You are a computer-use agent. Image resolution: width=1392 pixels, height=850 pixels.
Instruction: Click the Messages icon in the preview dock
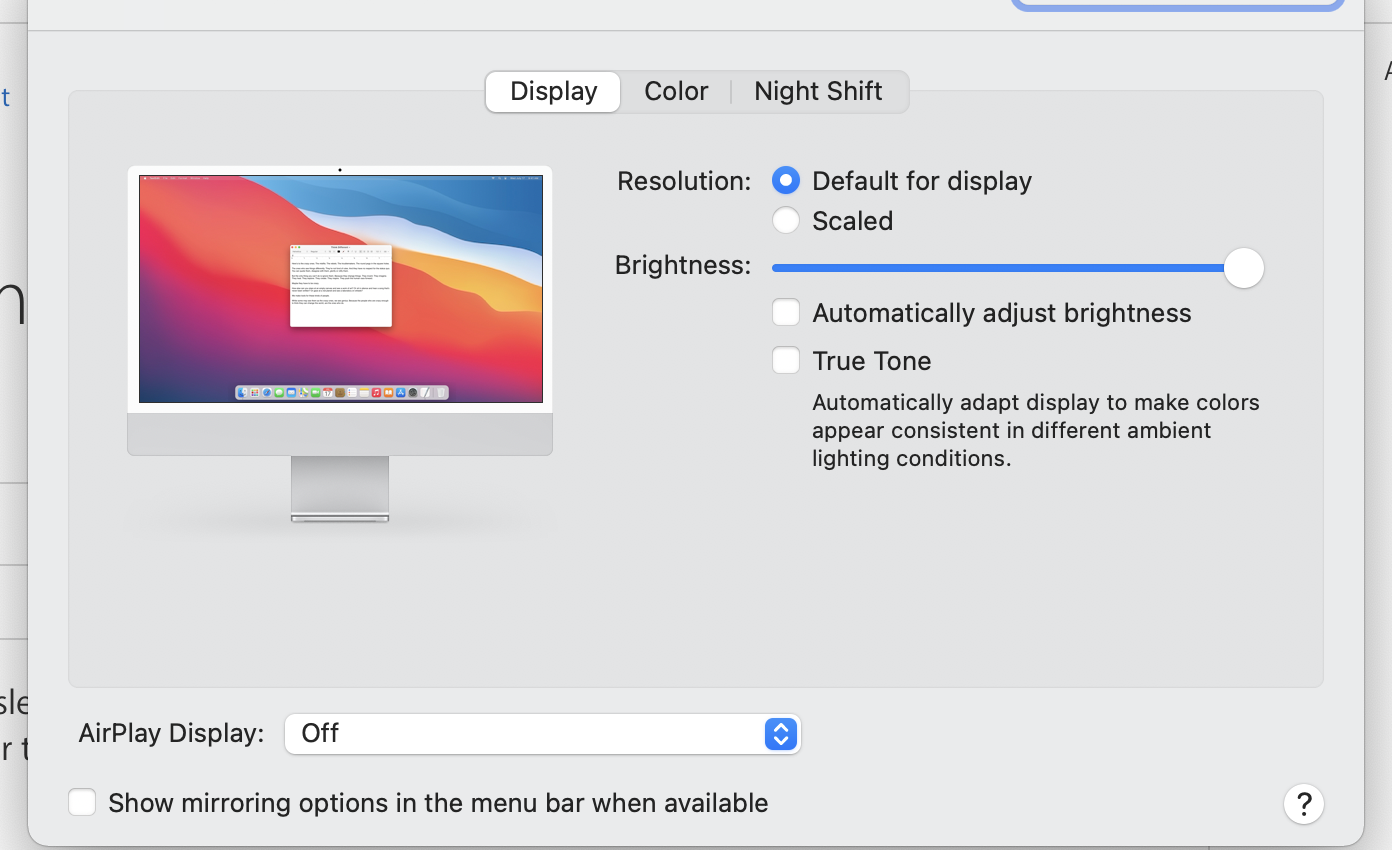[280, 392]
